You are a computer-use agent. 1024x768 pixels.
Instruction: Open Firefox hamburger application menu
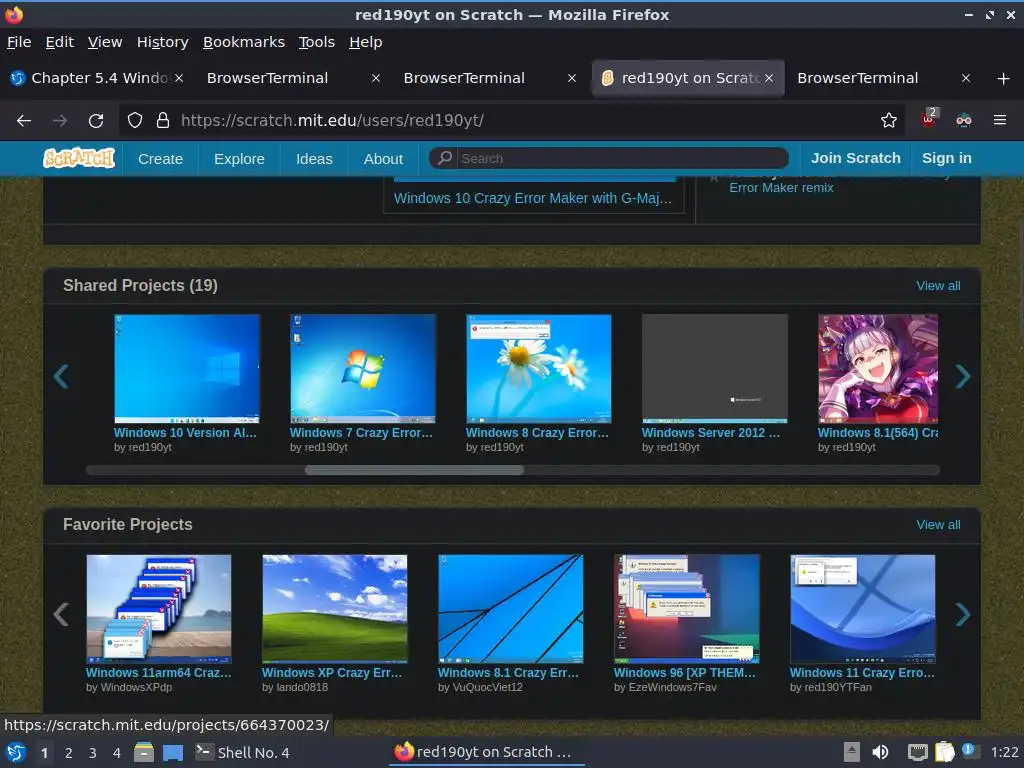tap(1000, 120)
